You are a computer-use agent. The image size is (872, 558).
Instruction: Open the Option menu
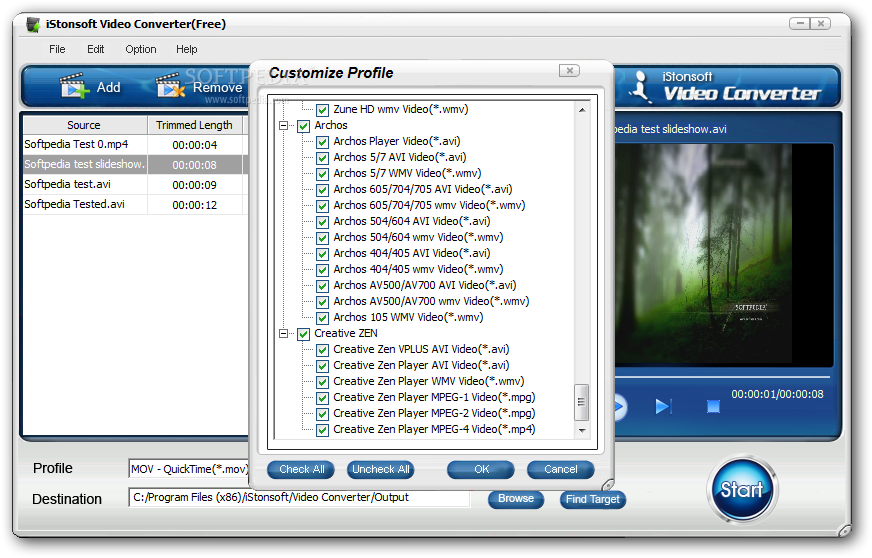141,49
